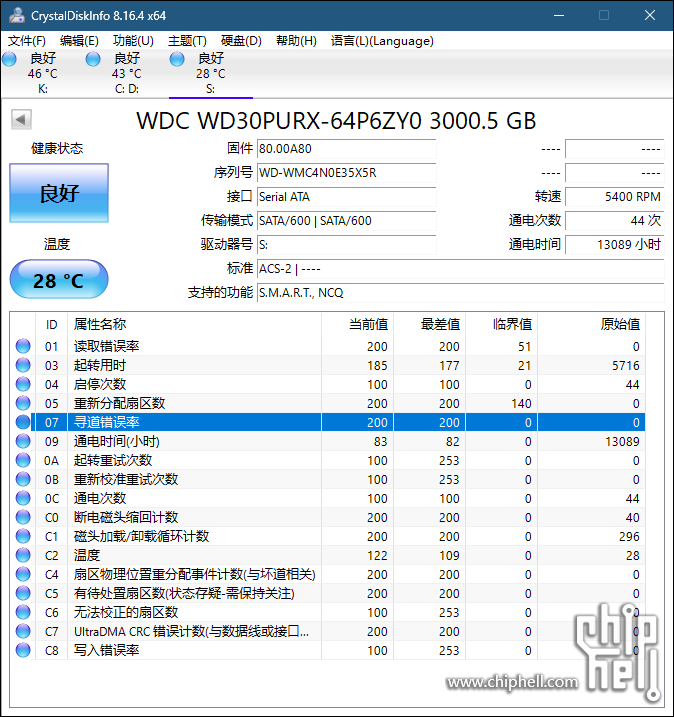Click the 转速 field showing 5400 RPM
Image resolution: width=674 pixels, height=717 pixels.
615,197
